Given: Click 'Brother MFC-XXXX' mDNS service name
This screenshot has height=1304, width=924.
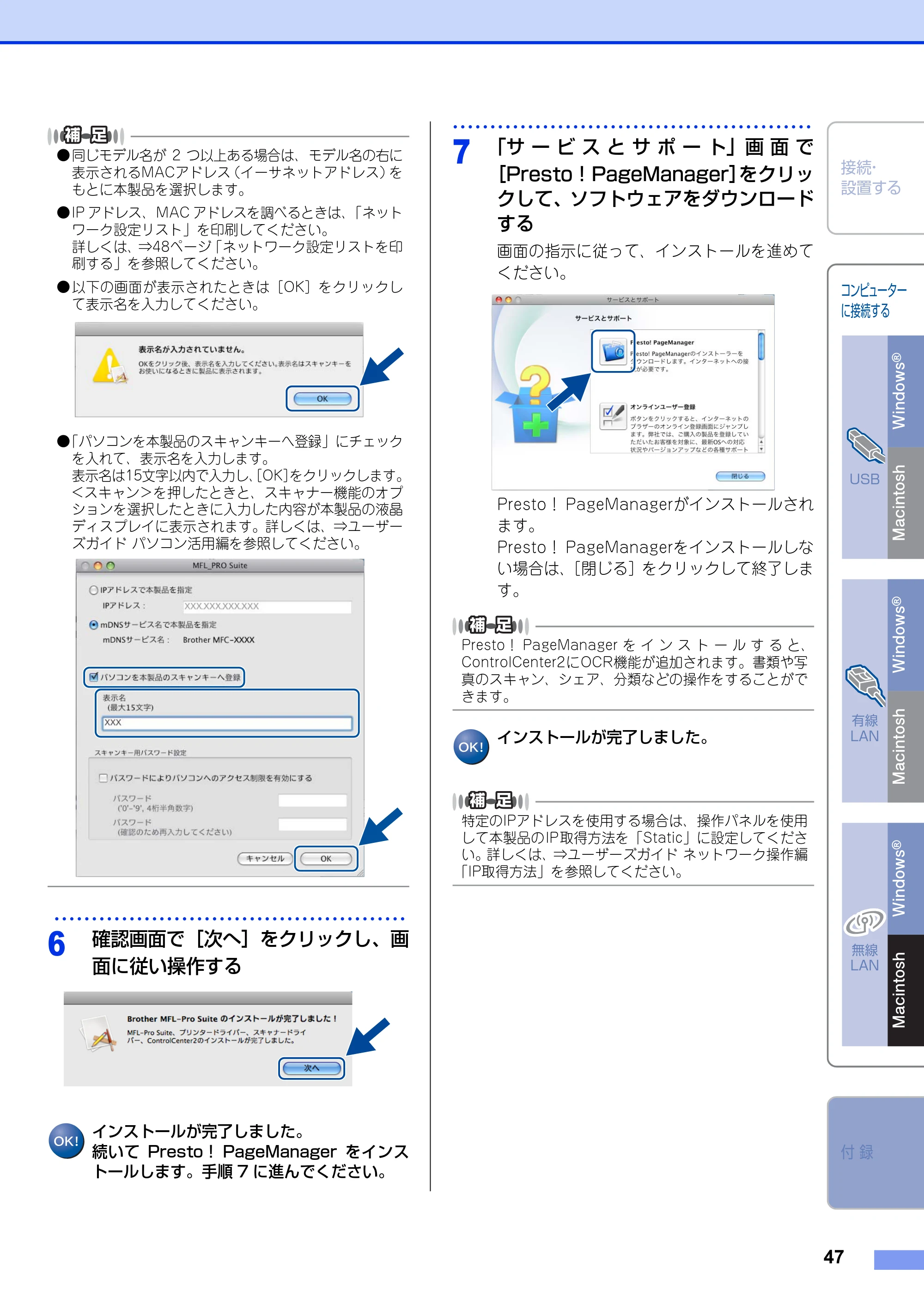Looking at the screenshot, I should click(219, 640).
